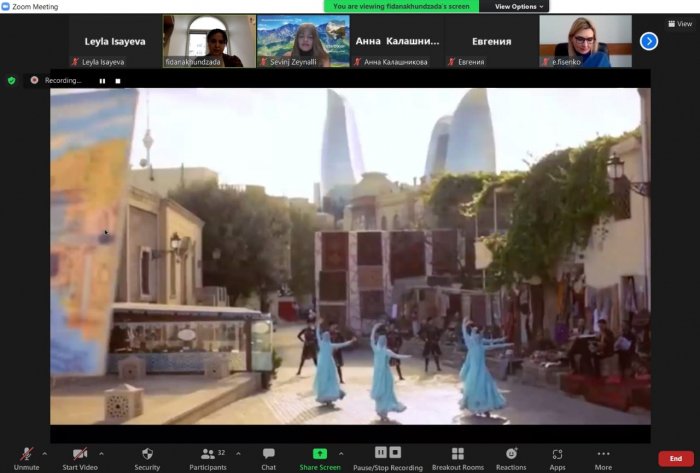Viewport: 700px width, 473px height.
Task: Show next participants with blue arrow
Action: [x=649, y=41]
